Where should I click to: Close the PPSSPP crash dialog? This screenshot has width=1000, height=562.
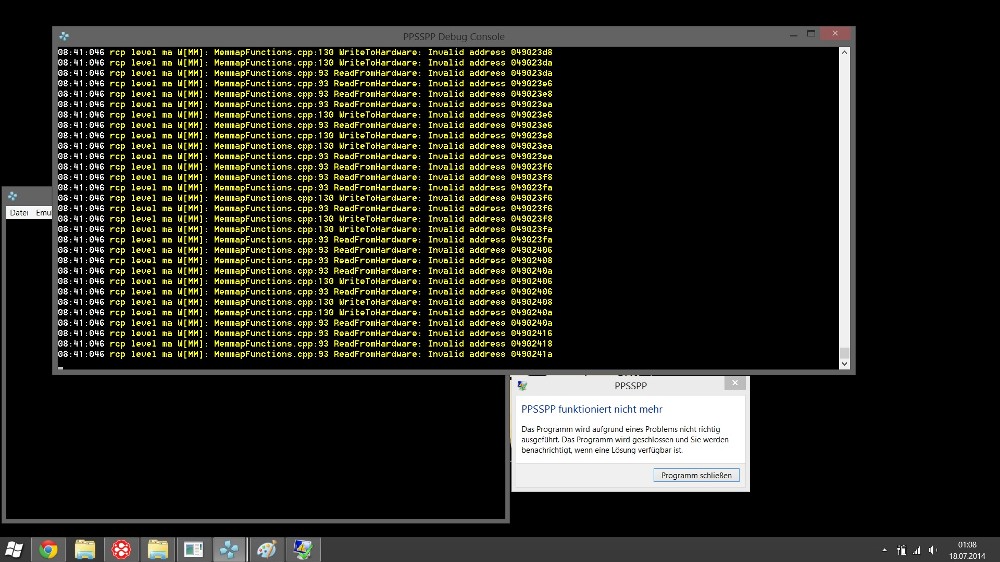pos(735,384)
